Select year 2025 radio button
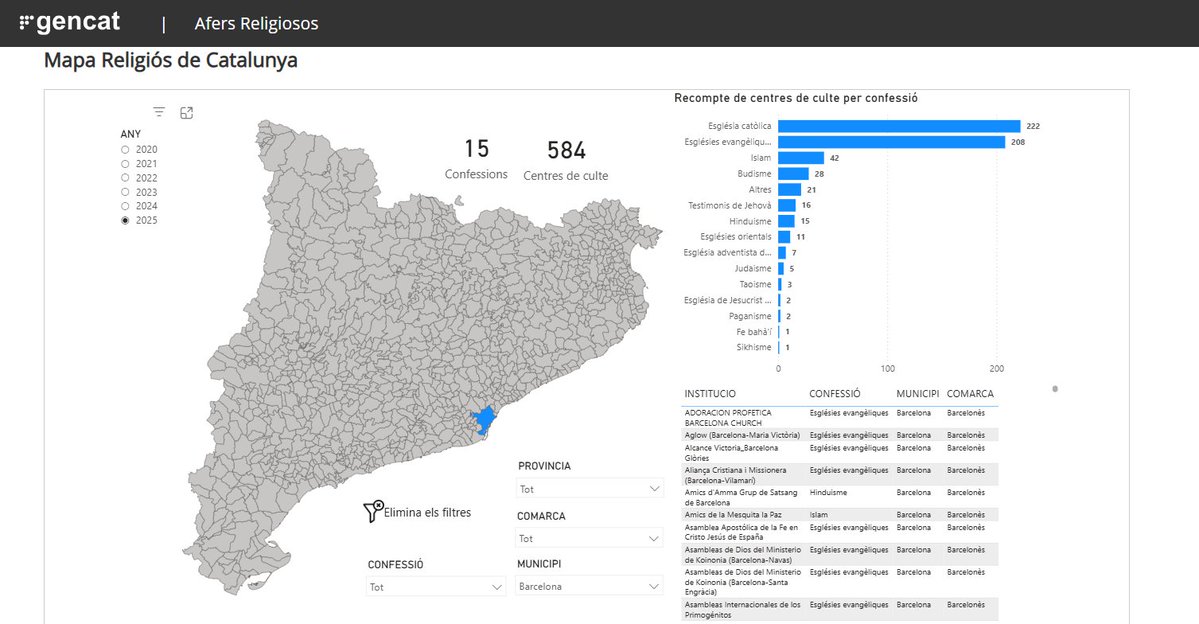The image size is (1199, 624). 125,220
